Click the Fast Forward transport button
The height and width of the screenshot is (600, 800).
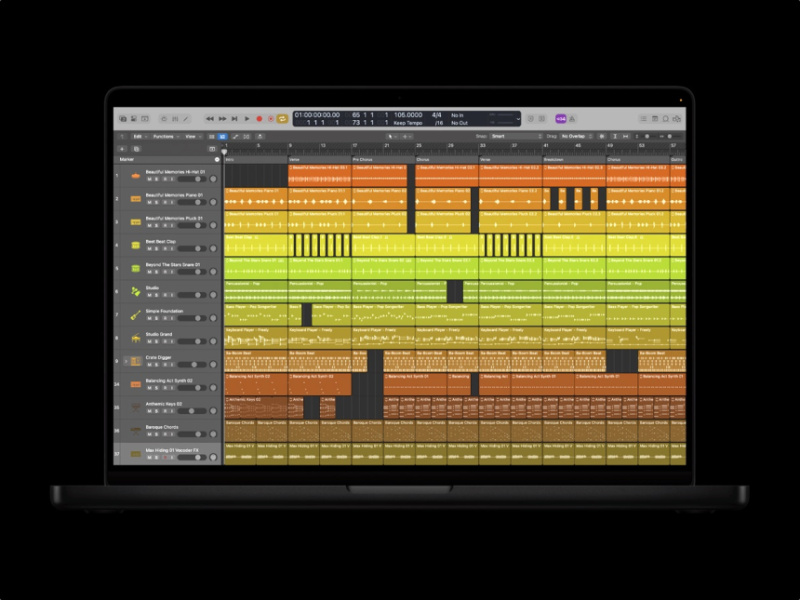[x=222, y=118]
